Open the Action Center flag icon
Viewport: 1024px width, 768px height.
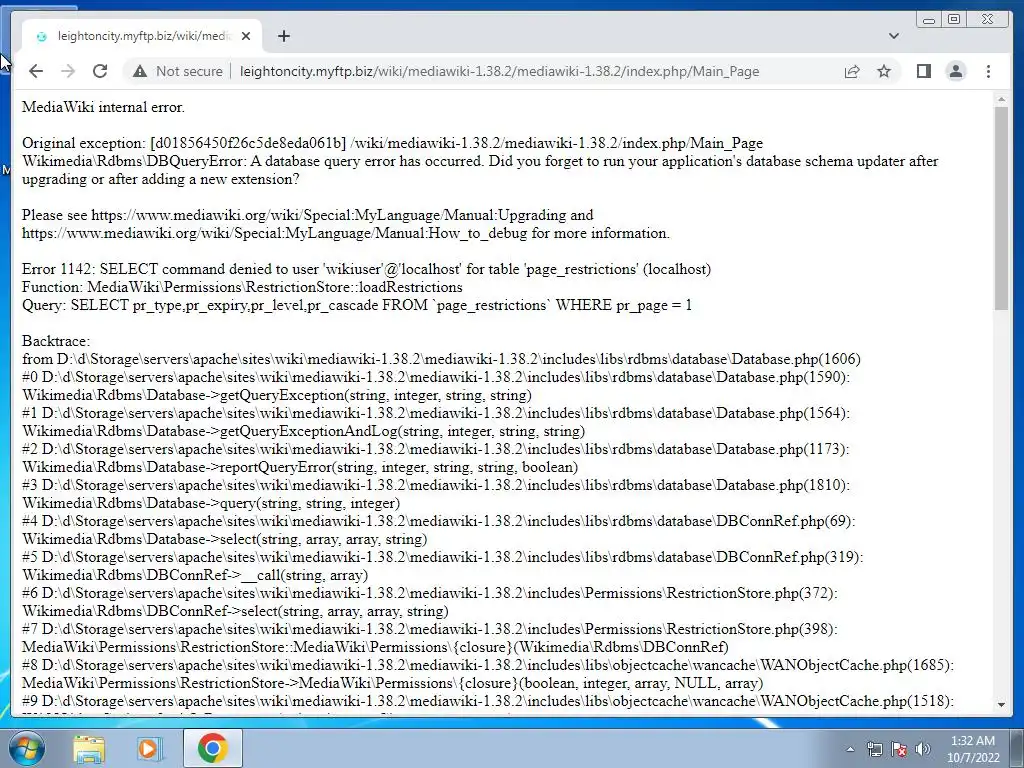click(x=899, y=749)
